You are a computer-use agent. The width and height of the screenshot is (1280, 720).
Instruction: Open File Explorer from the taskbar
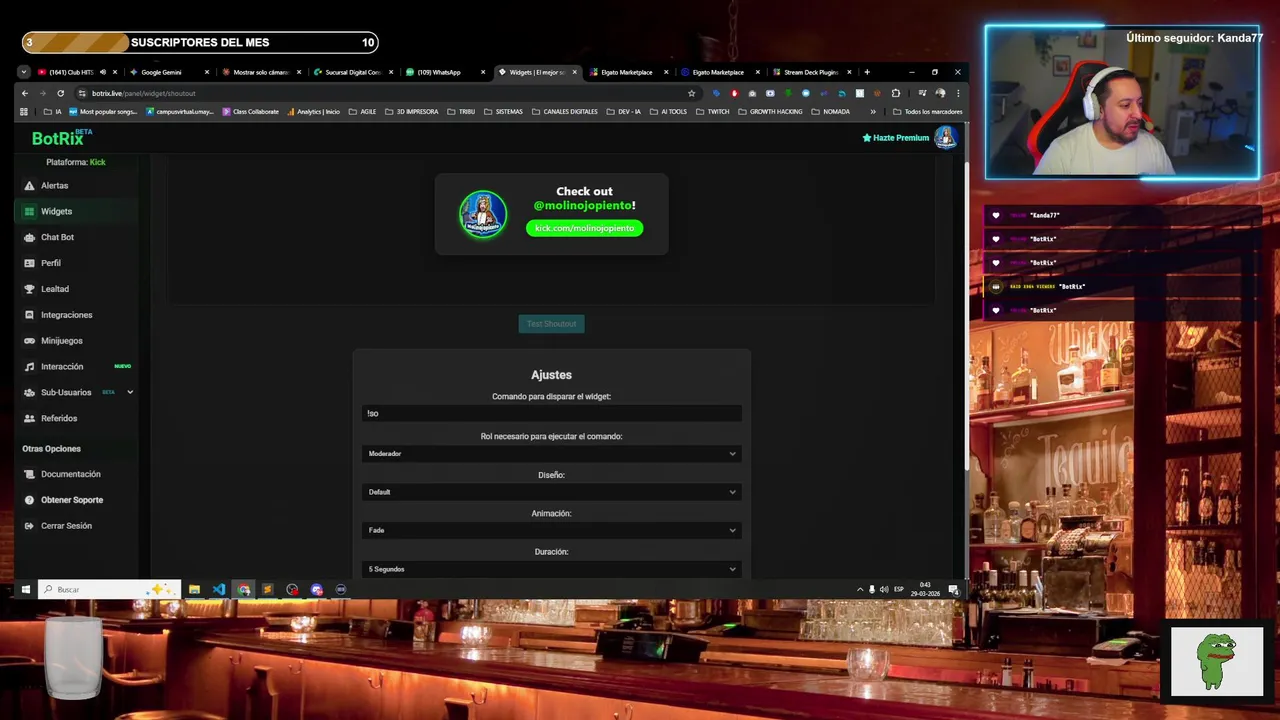click(x=194, y=589)
